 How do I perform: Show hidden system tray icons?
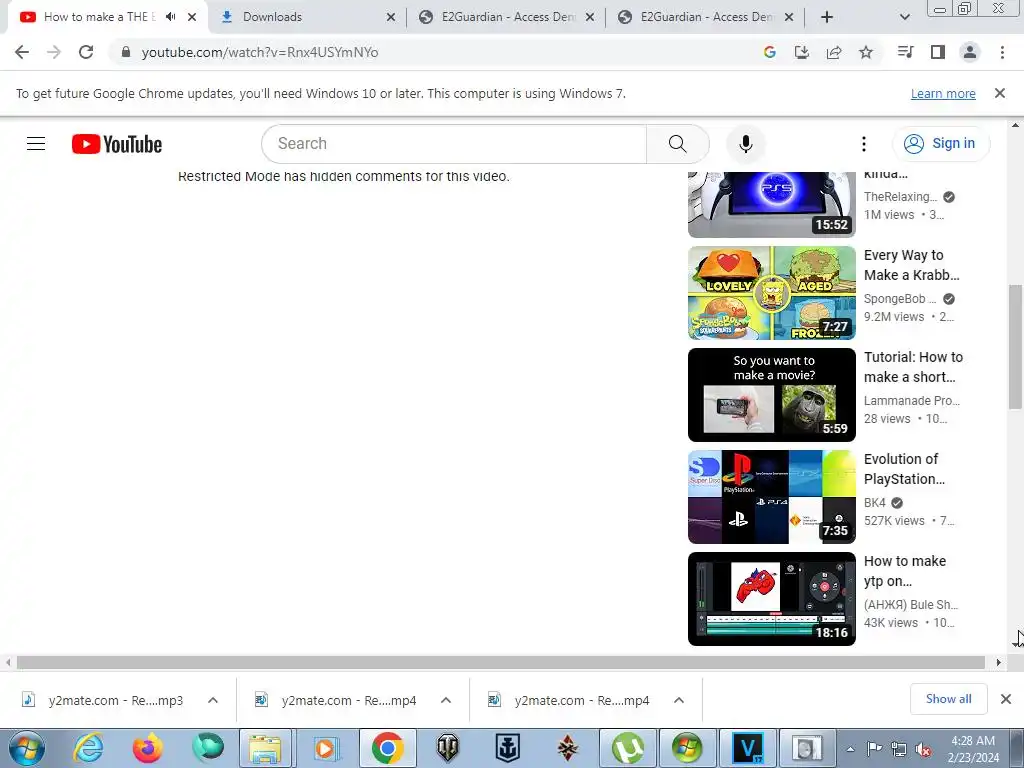[x=850, y=749]
